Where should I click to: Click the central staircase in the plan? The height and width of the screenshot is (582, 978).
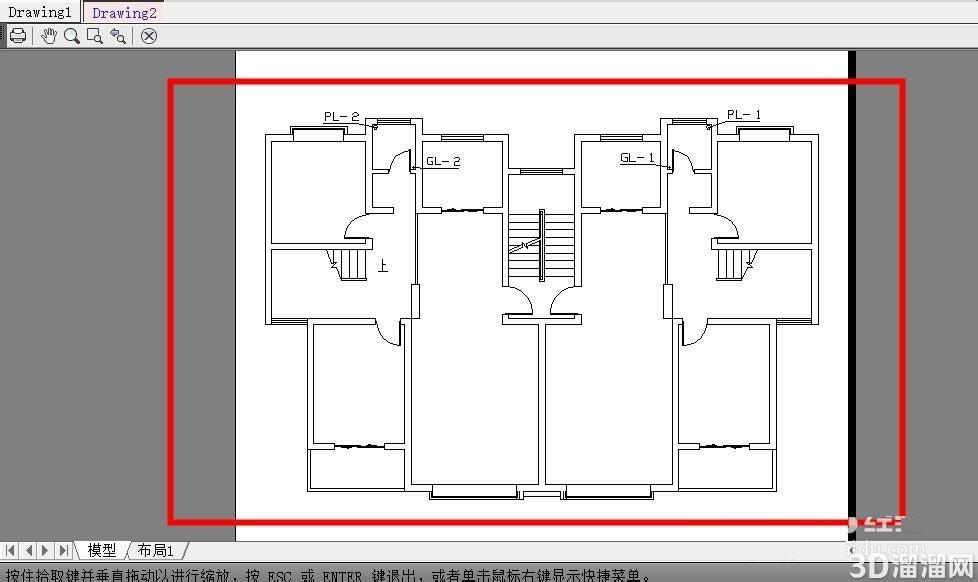[x=541, y=245]
